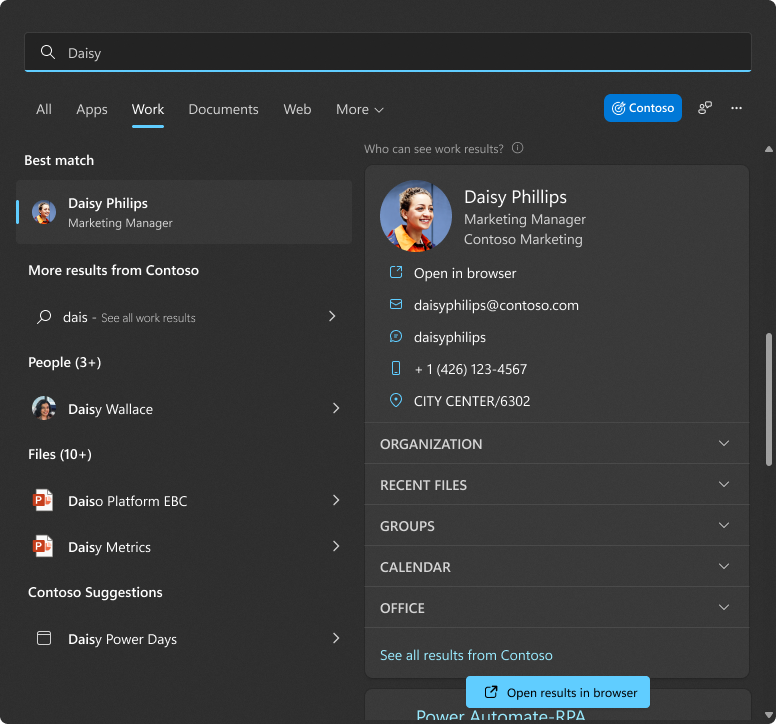Select Daisy Wallace person result
Image resolution: width=776 pixels, height=724 pixels.
coord(184,409)
